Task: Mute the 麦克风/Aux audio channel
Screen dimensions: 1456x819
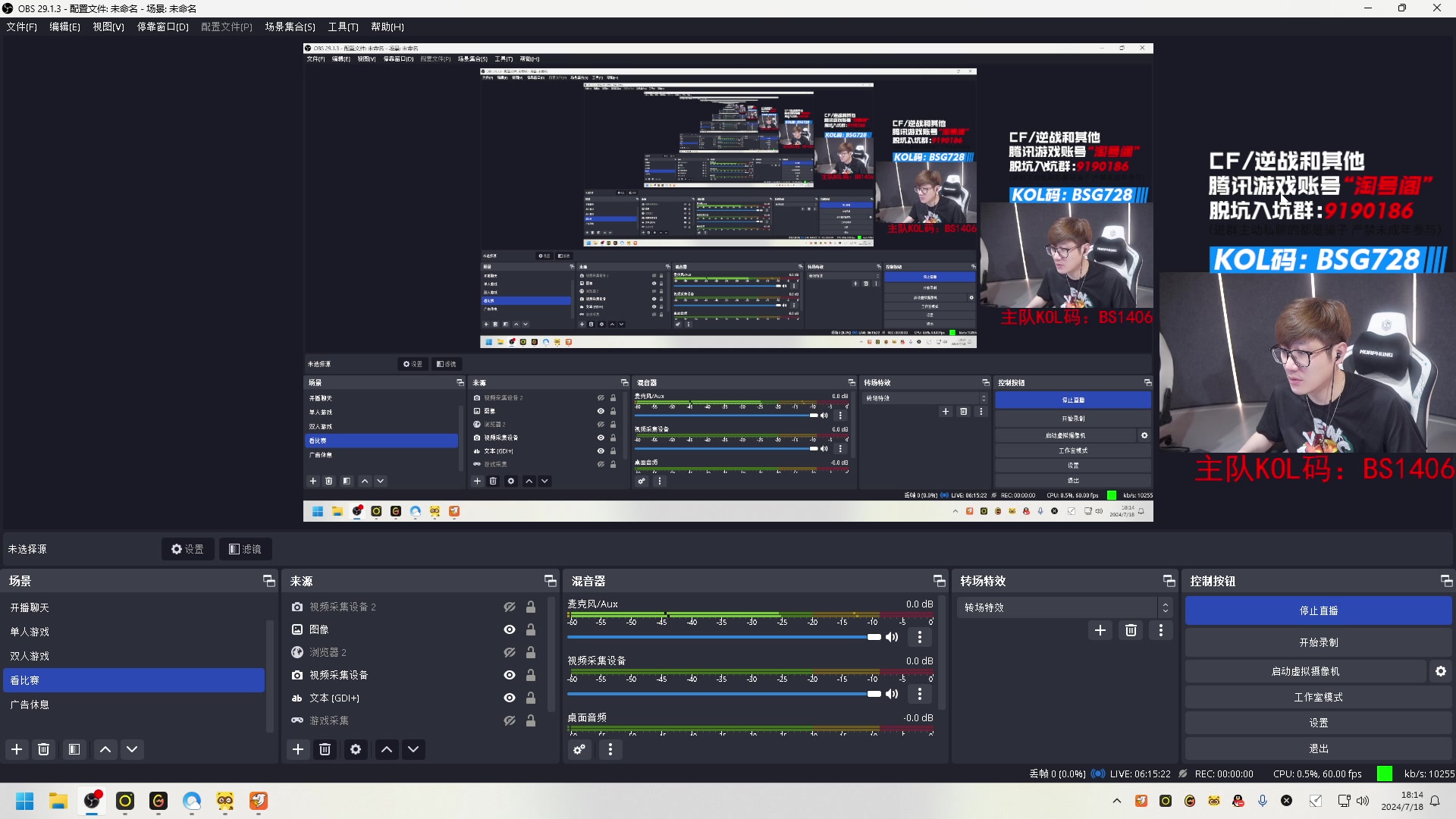Action: tap(893, 637)
